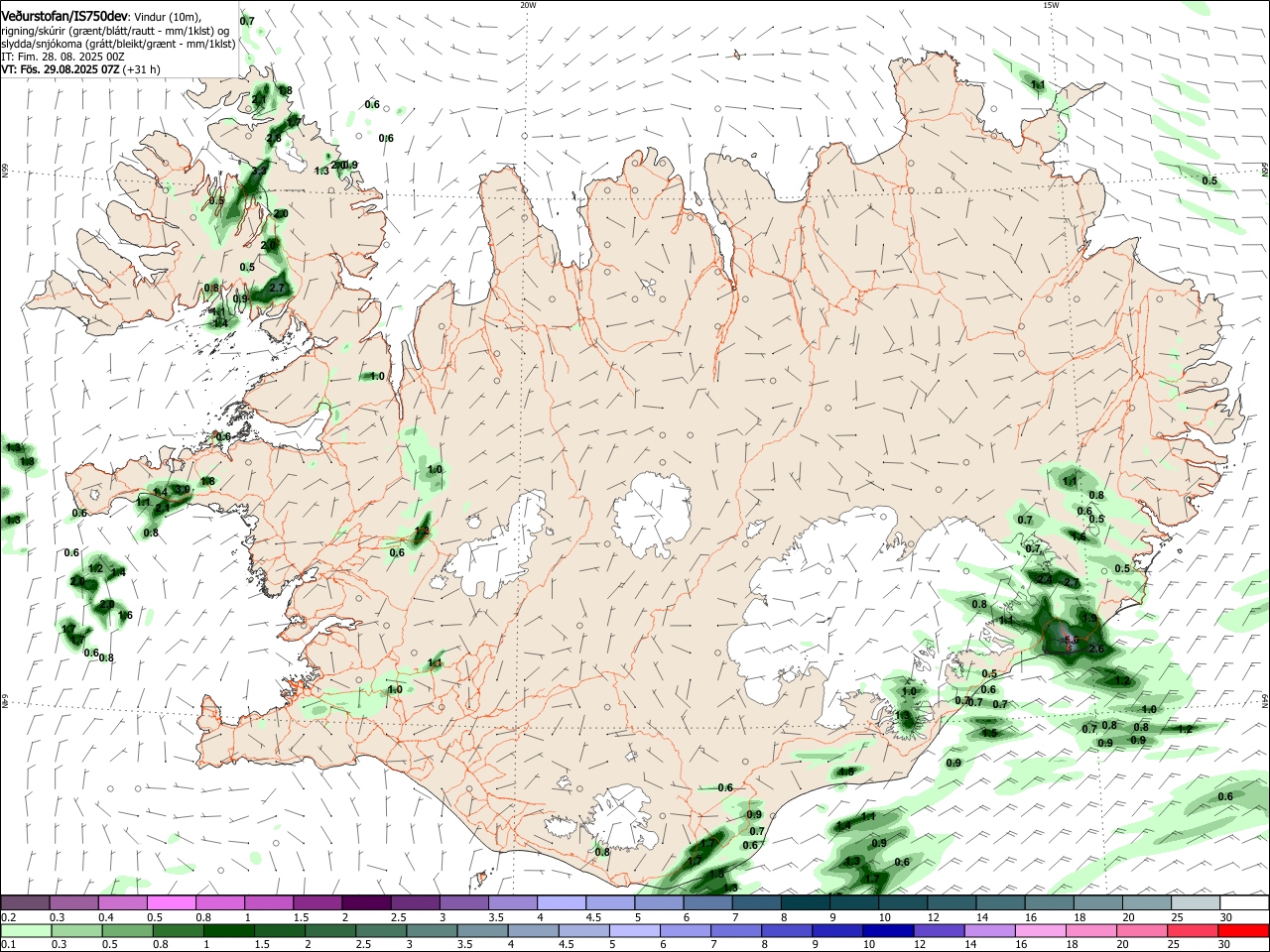Select the pink snow-scale swatch starting at 0.5

click(171, 903)
